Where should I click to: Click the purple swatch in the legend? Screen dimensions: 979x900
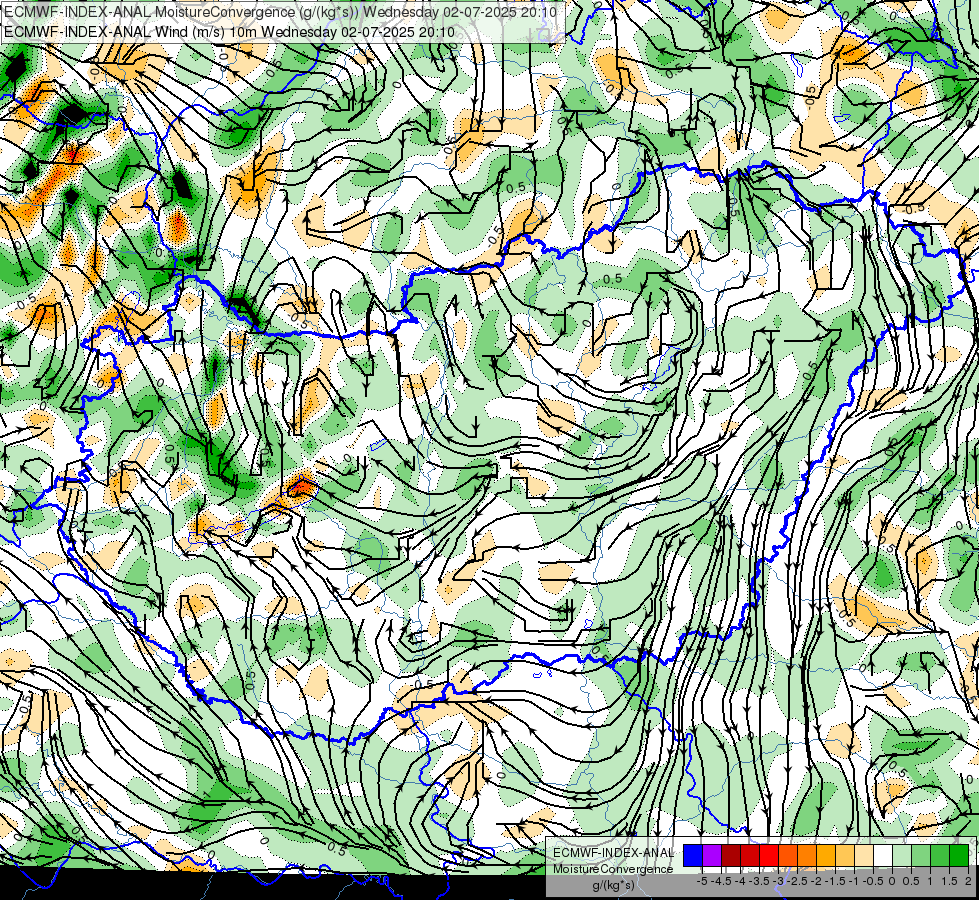[712, 855]
